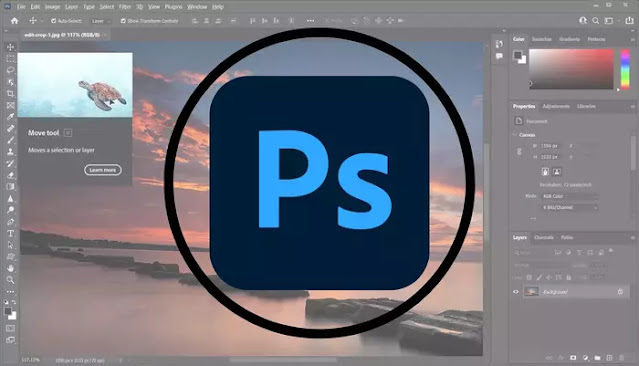Select the Blur tool

pyautogui.click(x=11, y=198)
